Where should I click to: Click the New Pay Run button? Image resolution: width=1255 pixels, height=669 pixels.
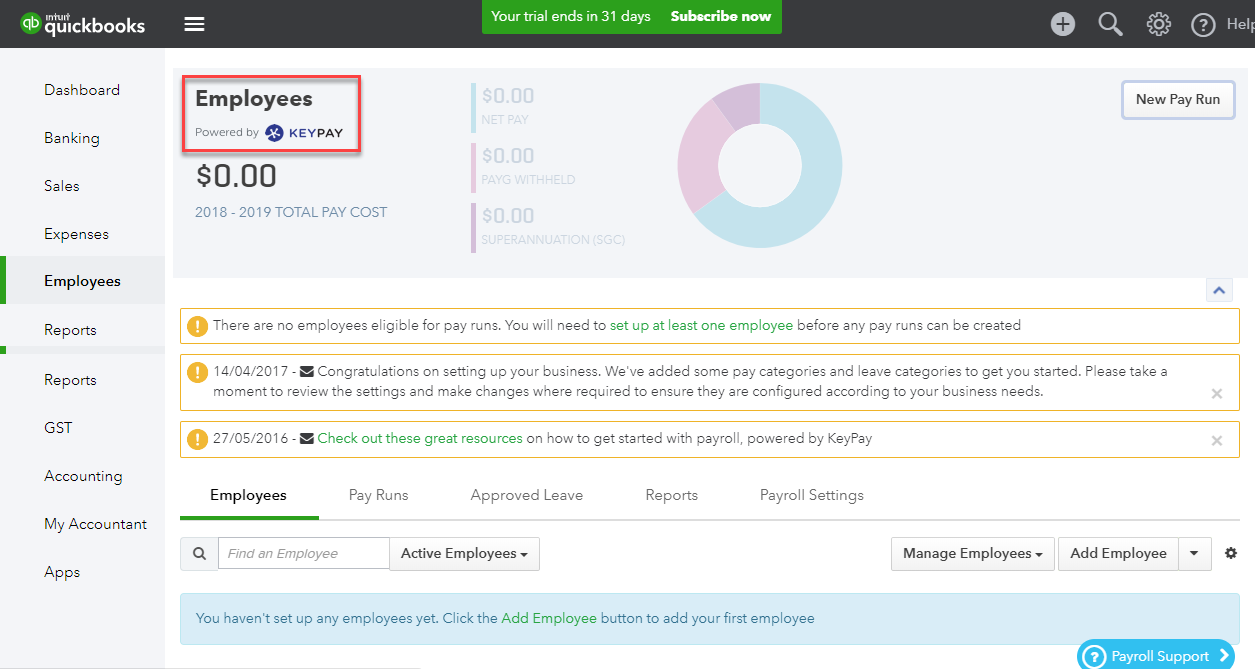(x=1178, y=99)
